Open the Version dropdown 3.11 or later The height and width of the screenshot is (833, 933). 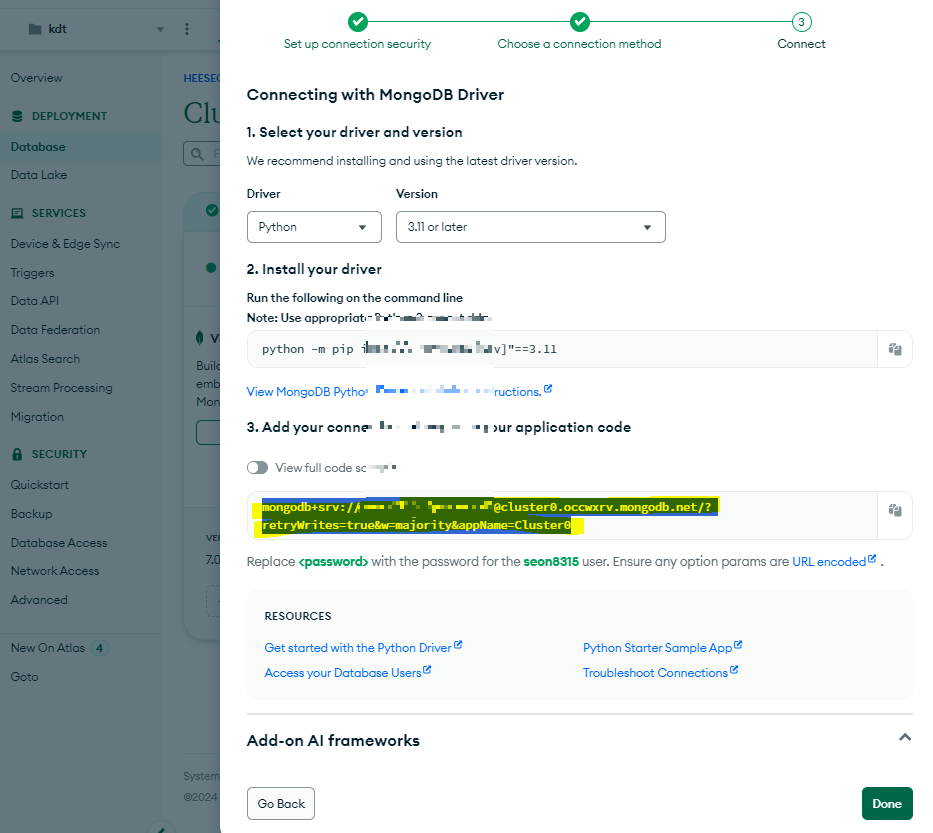(531, 227)
